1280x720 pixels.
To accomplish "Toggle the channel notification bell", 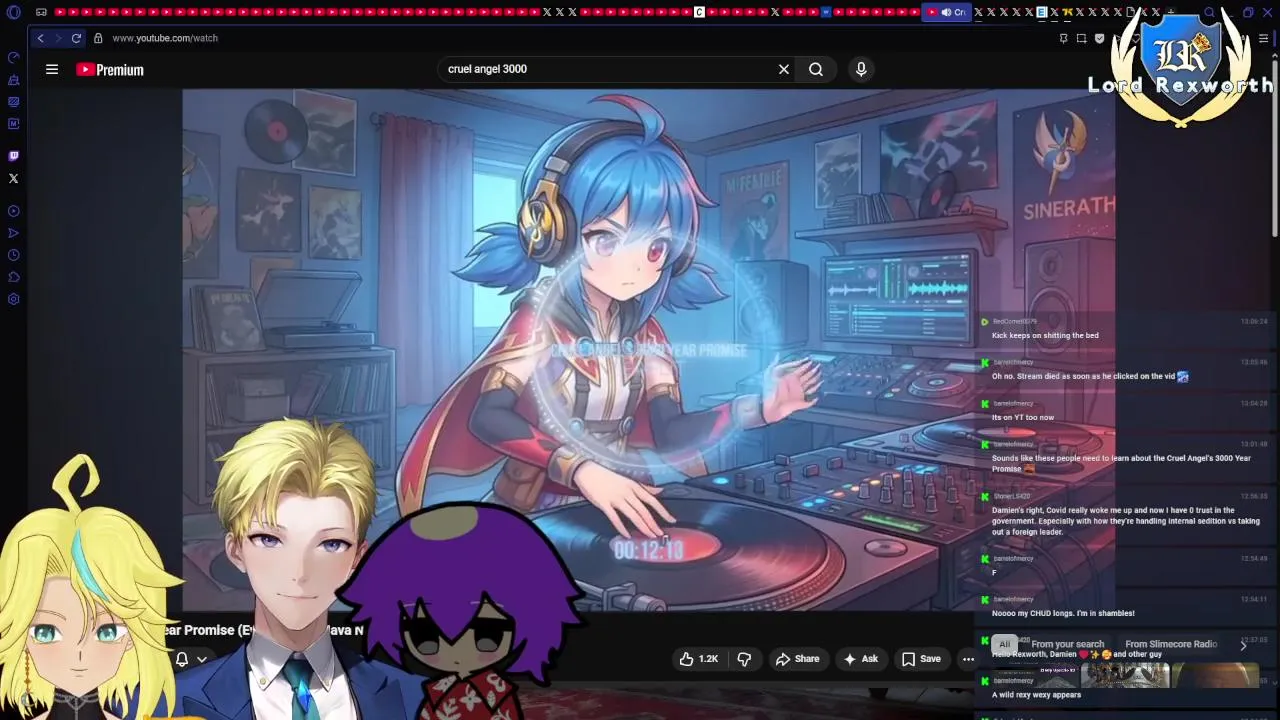I will (182, 659).
